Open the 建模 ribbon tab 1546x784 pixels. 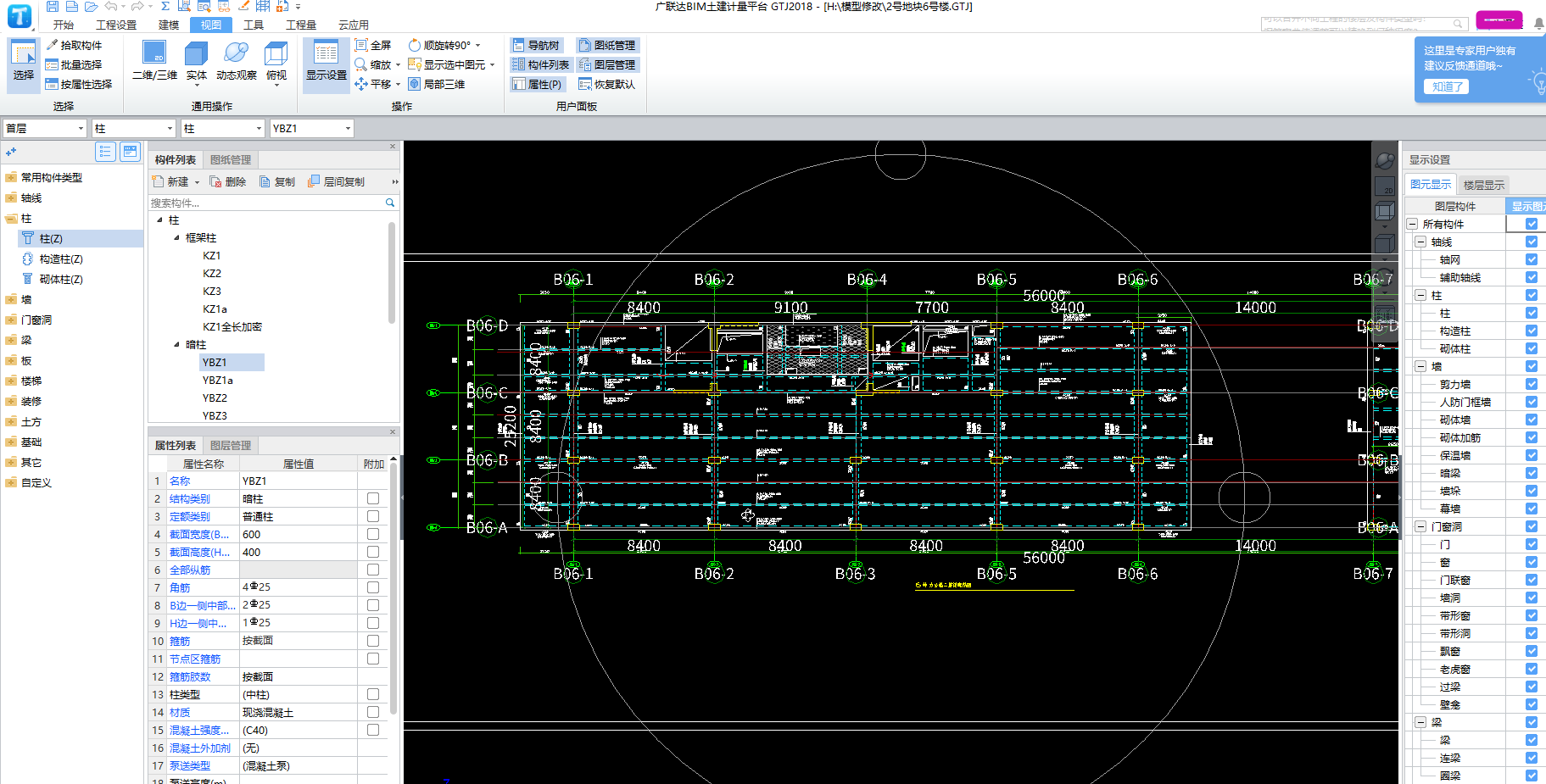click(x=169, y=25)
